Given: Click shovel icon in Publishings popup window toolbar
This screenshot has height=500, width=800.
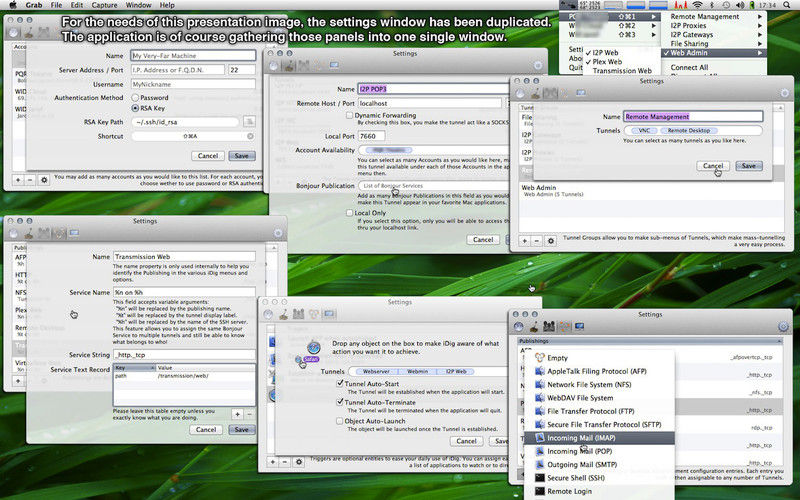Looking at the screenshot, I should point(534,327).
